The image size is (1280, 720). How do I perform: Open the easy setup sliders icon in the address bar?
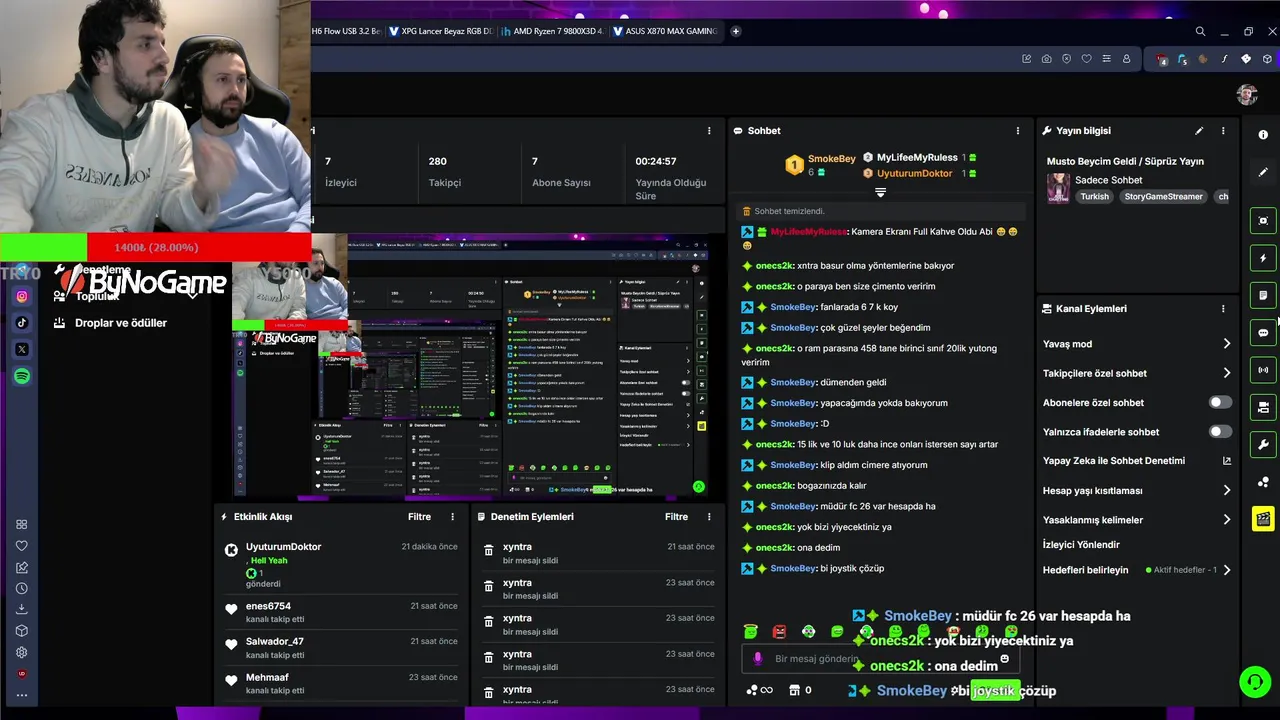click(x=1106, y=59)
